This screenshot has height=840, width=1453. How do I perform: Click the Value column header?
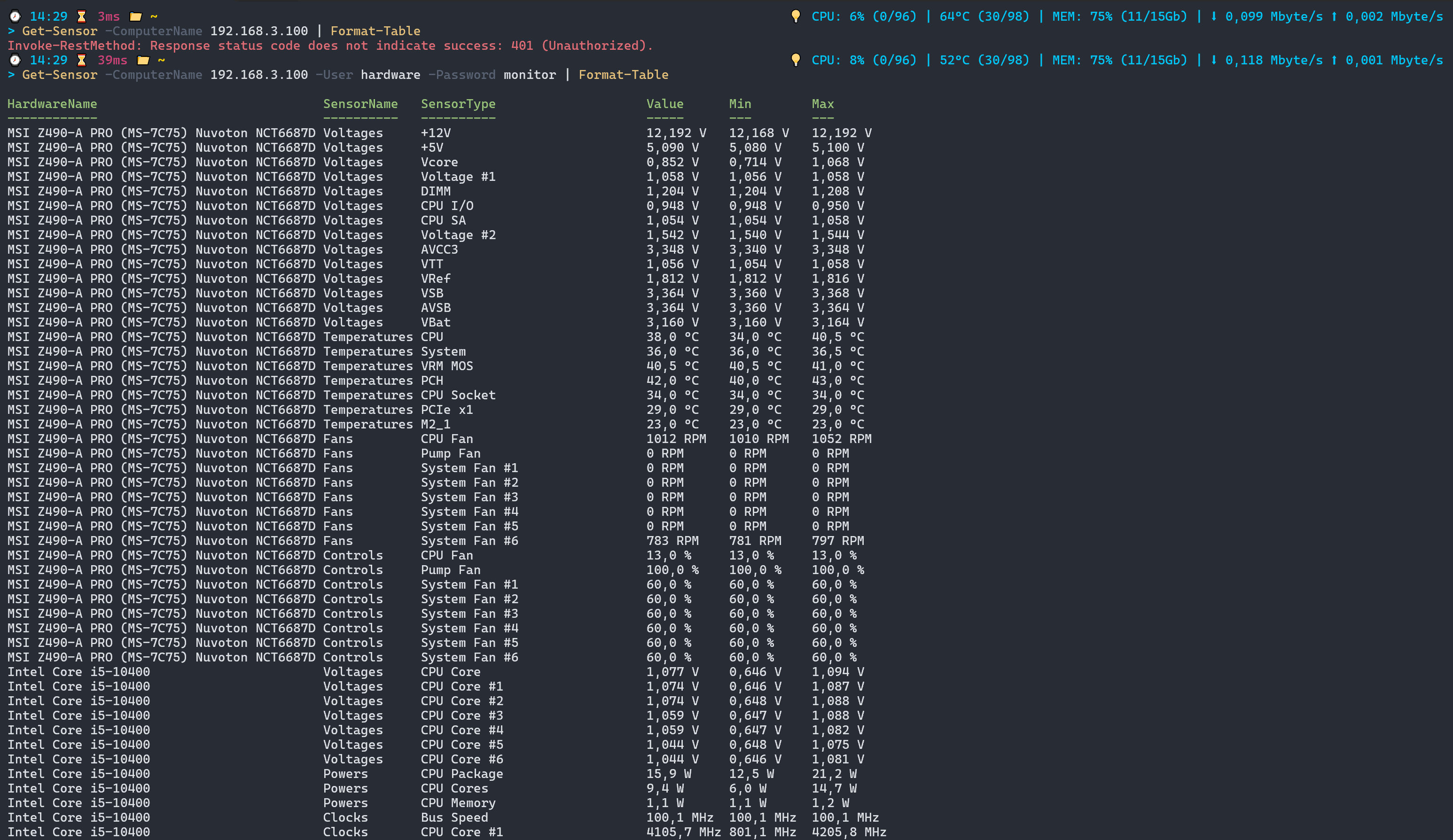pyautogui.click(x=665, y=104)
